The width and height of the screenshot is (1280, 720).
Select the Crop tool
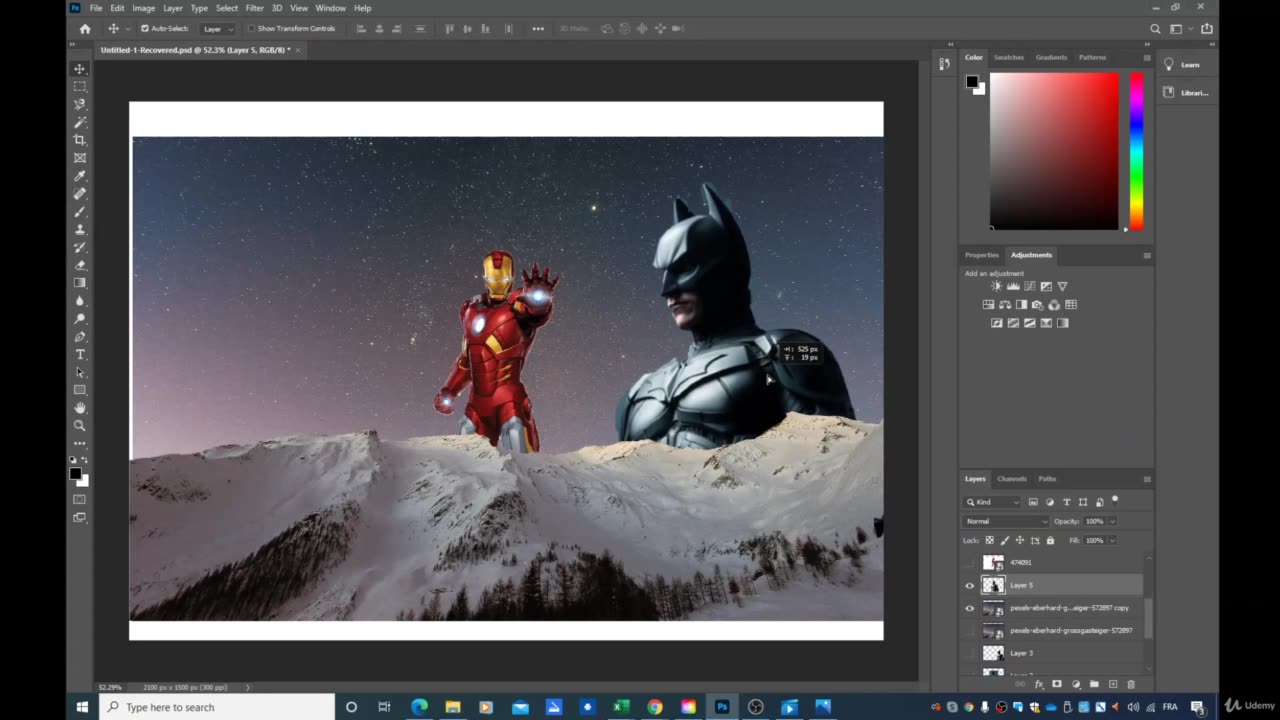(x=80, y=140)
